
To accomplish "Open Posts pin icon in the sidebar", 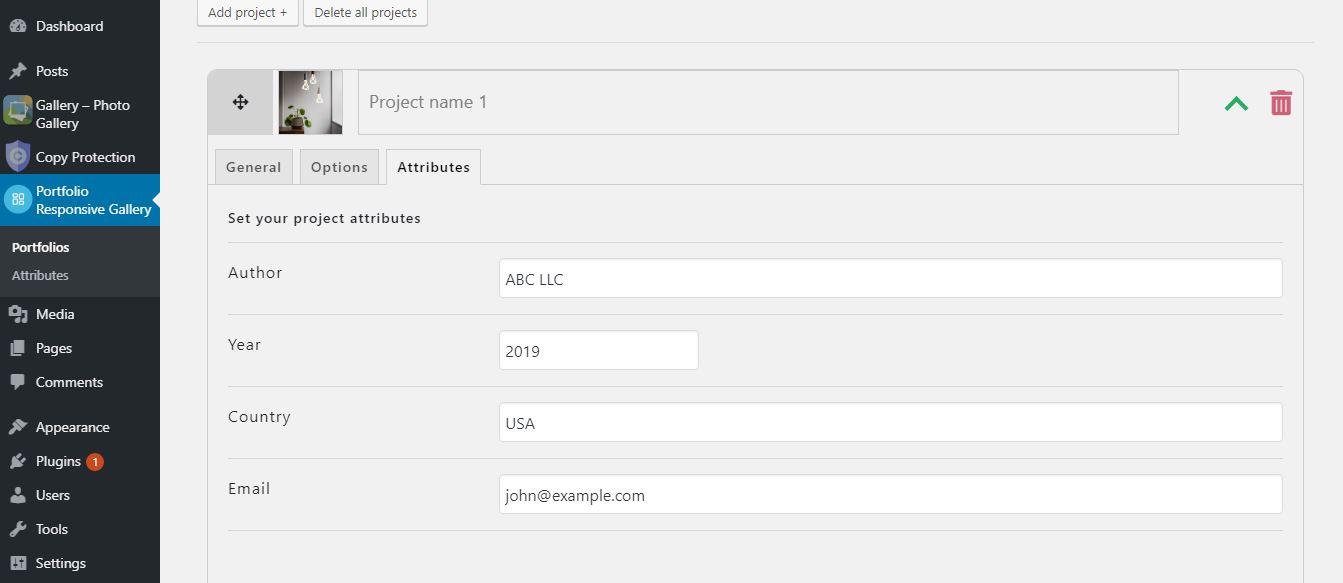I will pos(18,71).
